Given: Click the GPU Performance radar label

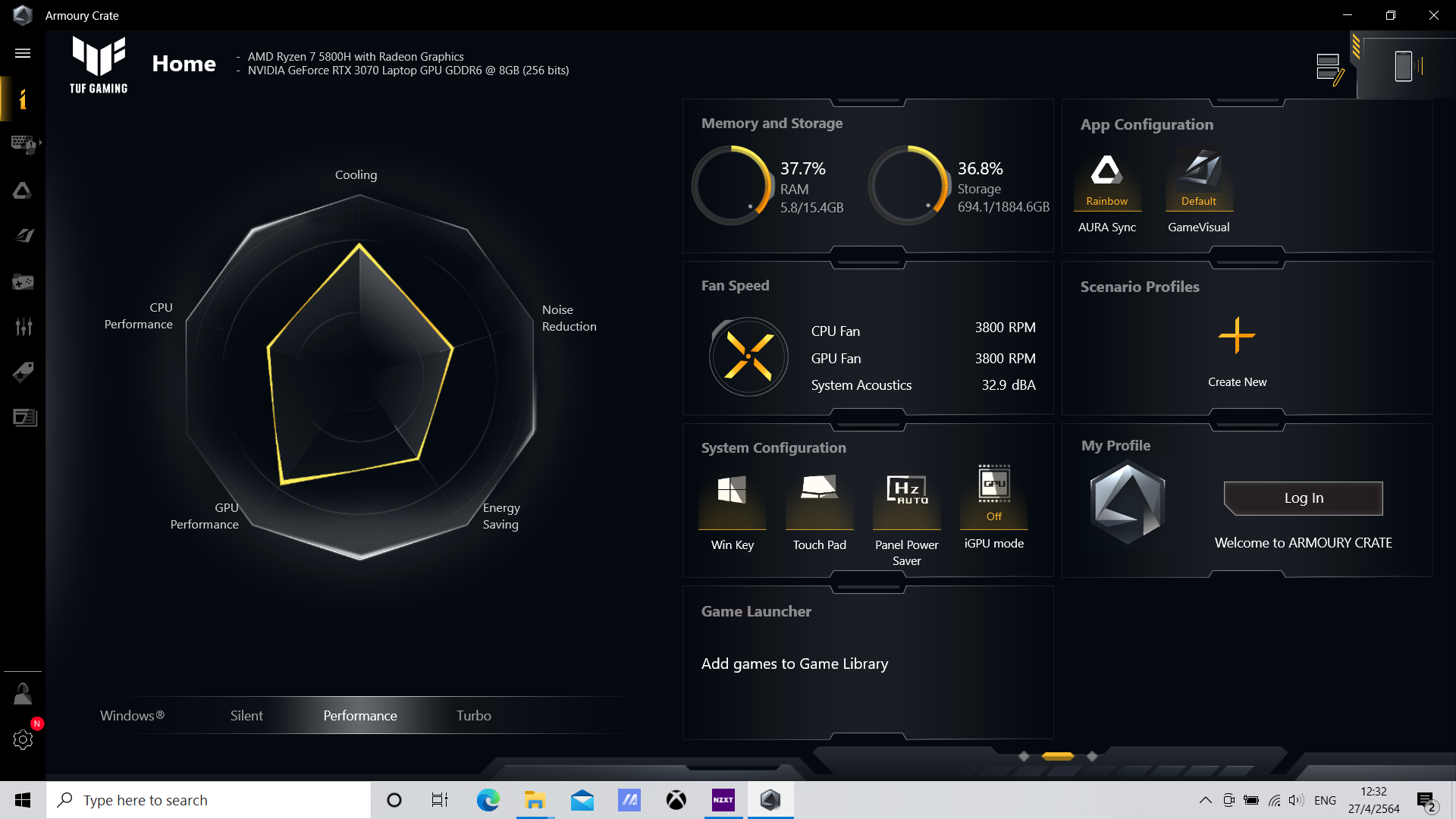Looking at the screenshot, I should click(204, 516).
